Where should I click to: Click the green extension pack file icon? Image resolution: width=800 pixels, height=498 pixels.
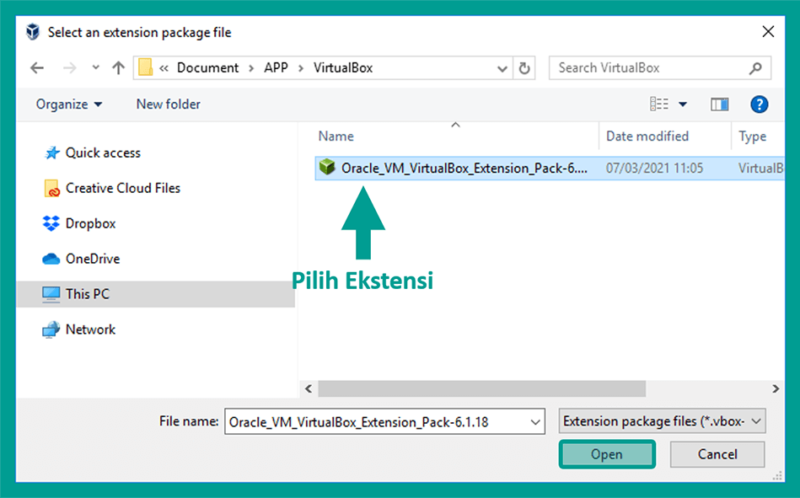(x=327, y=167)
